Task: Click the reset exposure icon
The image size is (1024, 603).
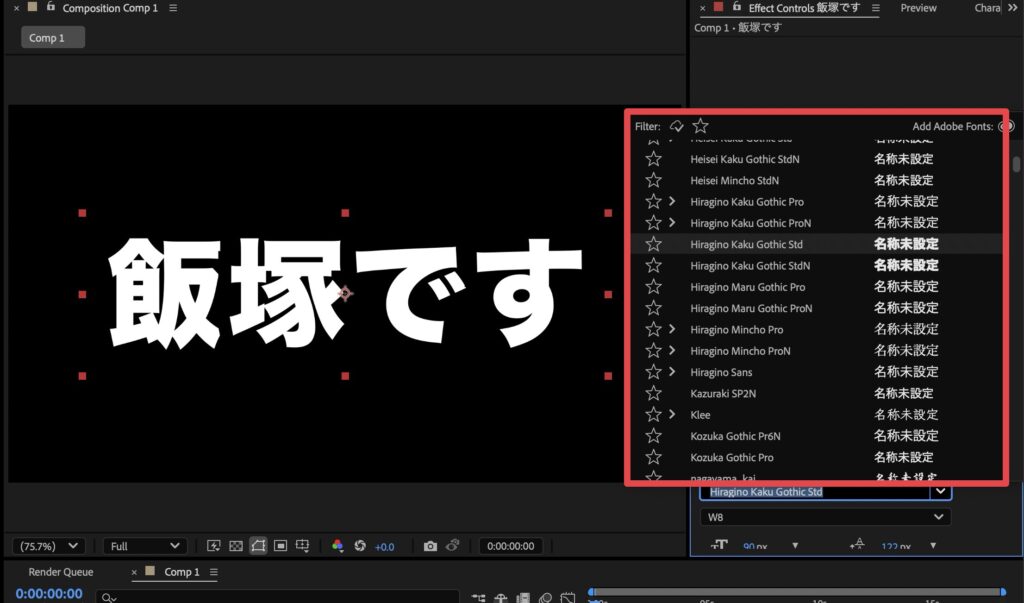Action: 360,546
